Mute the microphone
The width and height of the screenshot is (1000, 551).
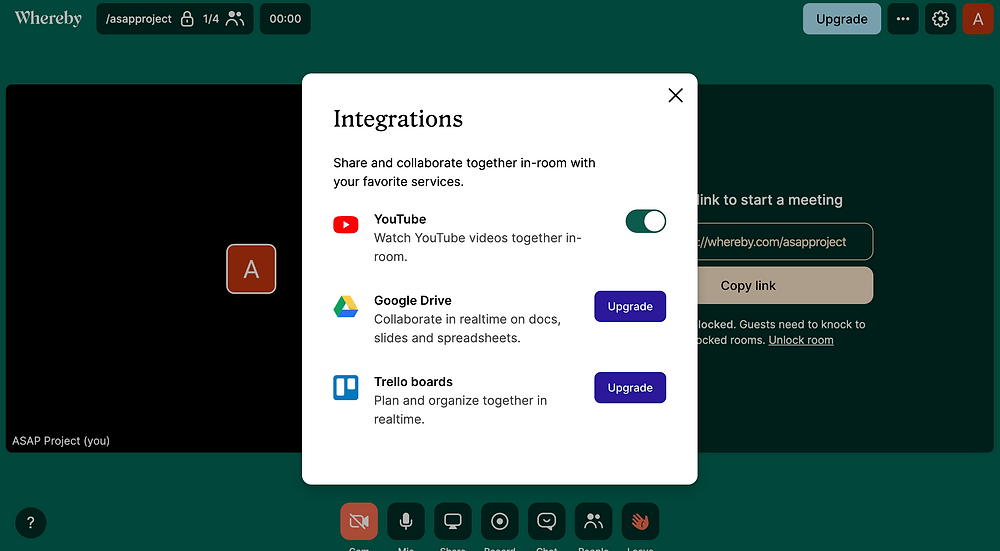coord(406,521)
